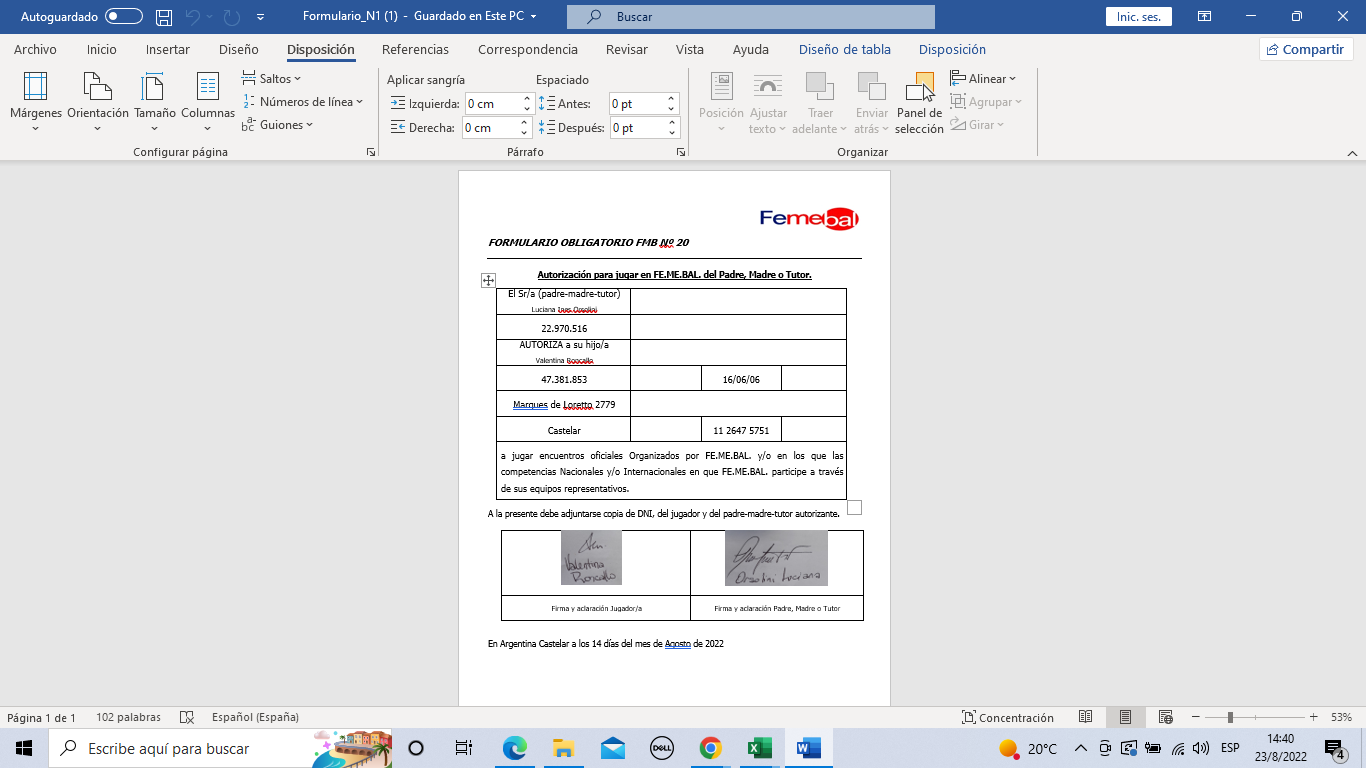Select the web layout view button
The width and height of the screenshot is (1366, 768).
coord(1165,717)
